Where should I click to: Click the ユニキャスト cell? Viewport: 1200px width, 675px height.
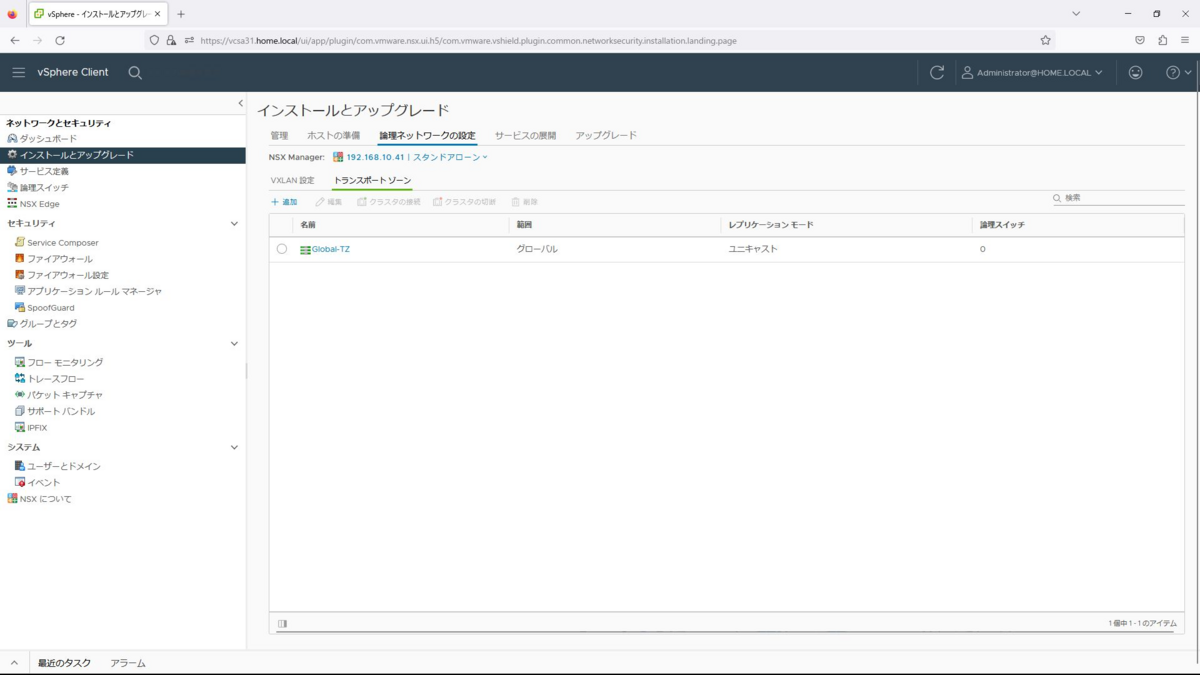(753, 249)
